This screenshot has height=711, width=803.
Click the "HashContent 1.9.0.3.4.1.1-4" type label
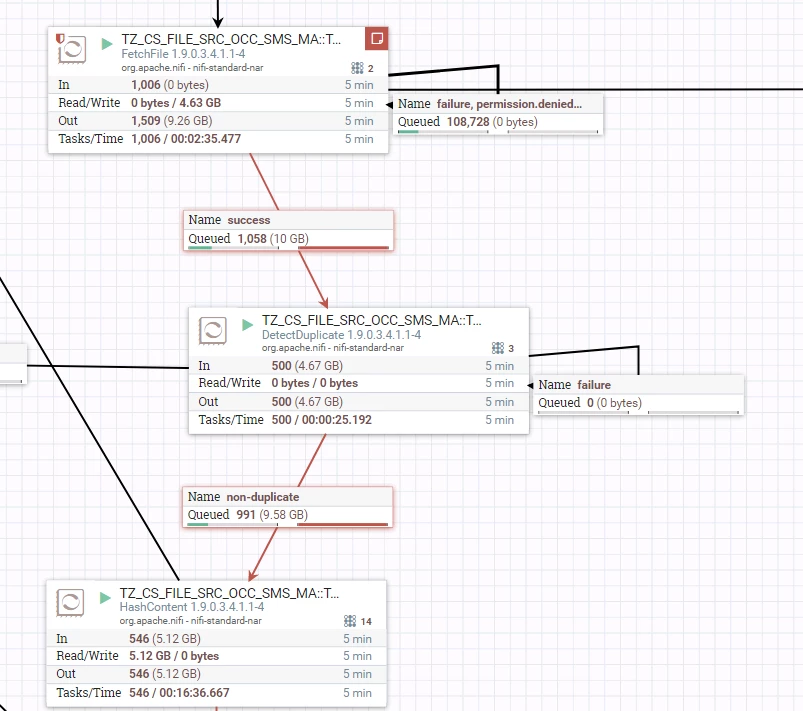pyautogui.click(x=192, y=607)
